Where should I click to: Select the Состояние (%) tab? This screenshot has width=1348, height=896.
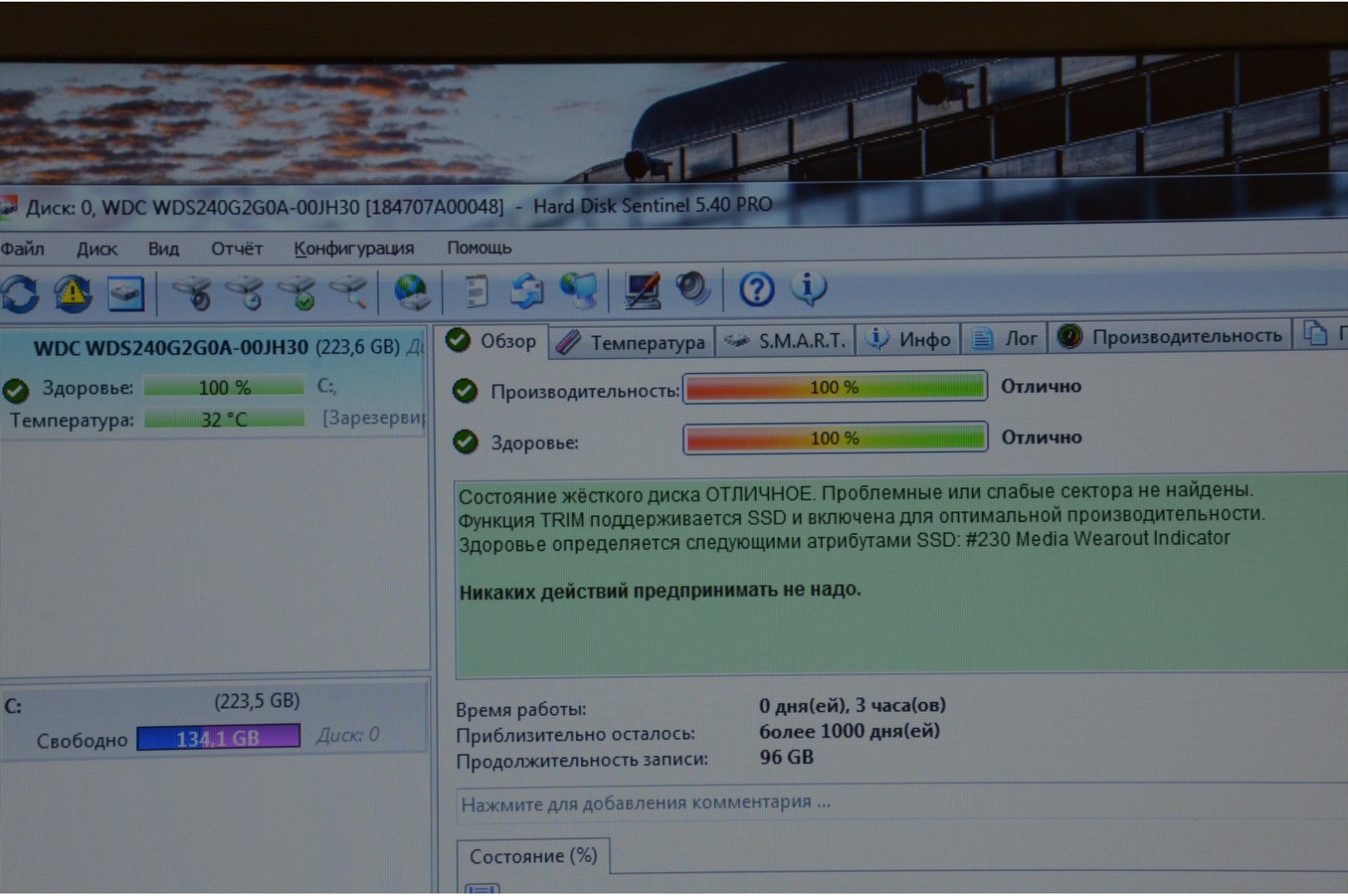pyautogui.click(x=533, y=856)
